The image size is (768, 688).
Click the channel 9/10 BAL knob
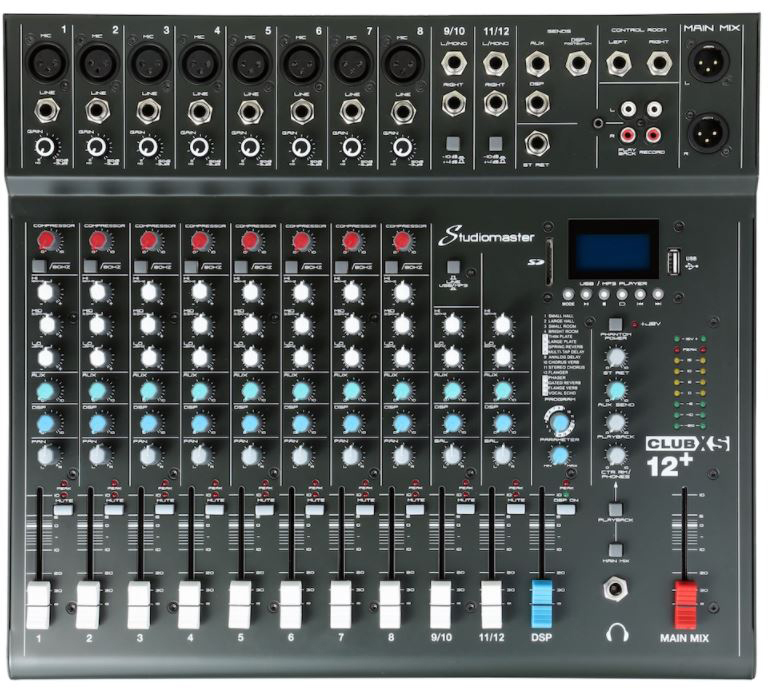[453, 456]
